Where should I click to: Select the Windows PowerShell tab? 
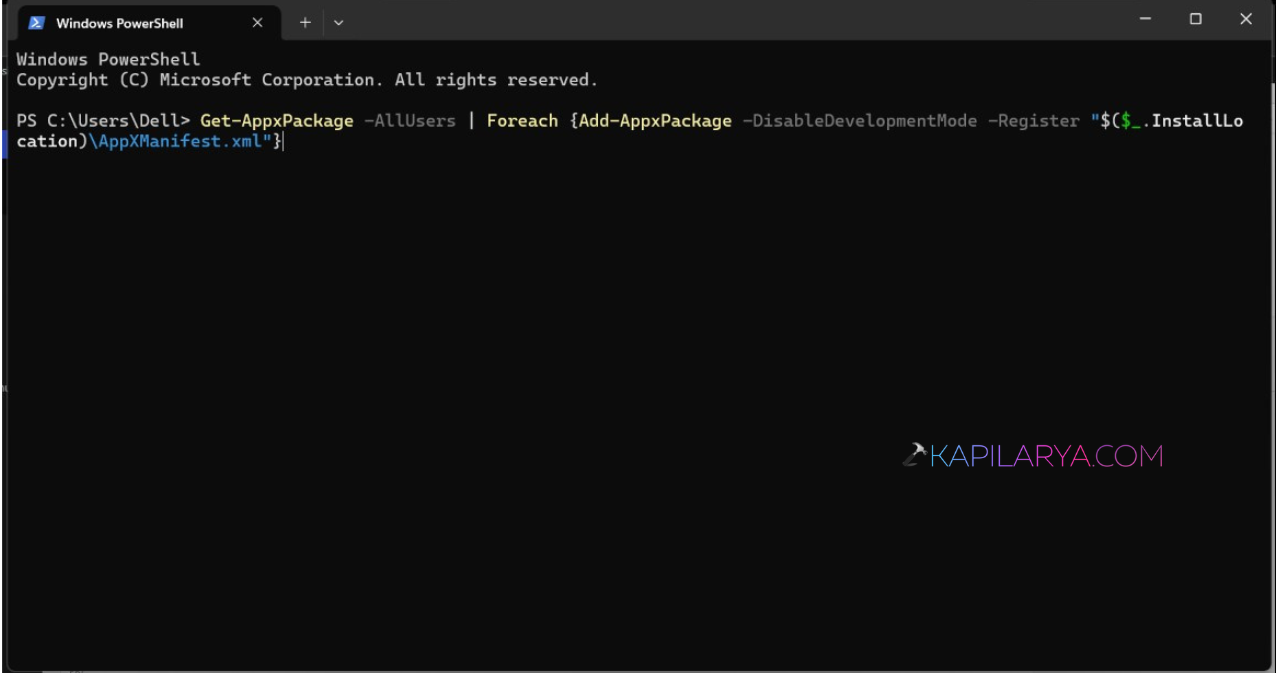point(149,23)
